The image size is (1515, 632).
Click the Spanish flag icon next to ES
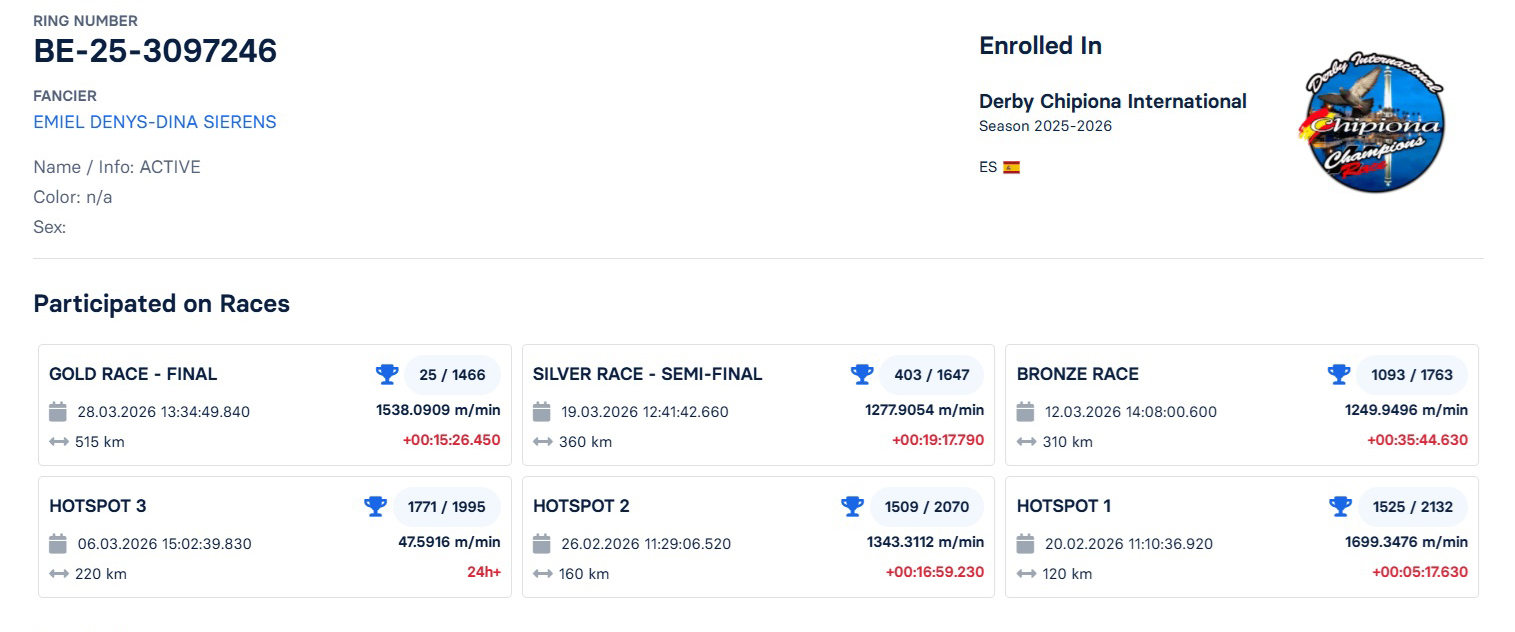pos(1011,167)
